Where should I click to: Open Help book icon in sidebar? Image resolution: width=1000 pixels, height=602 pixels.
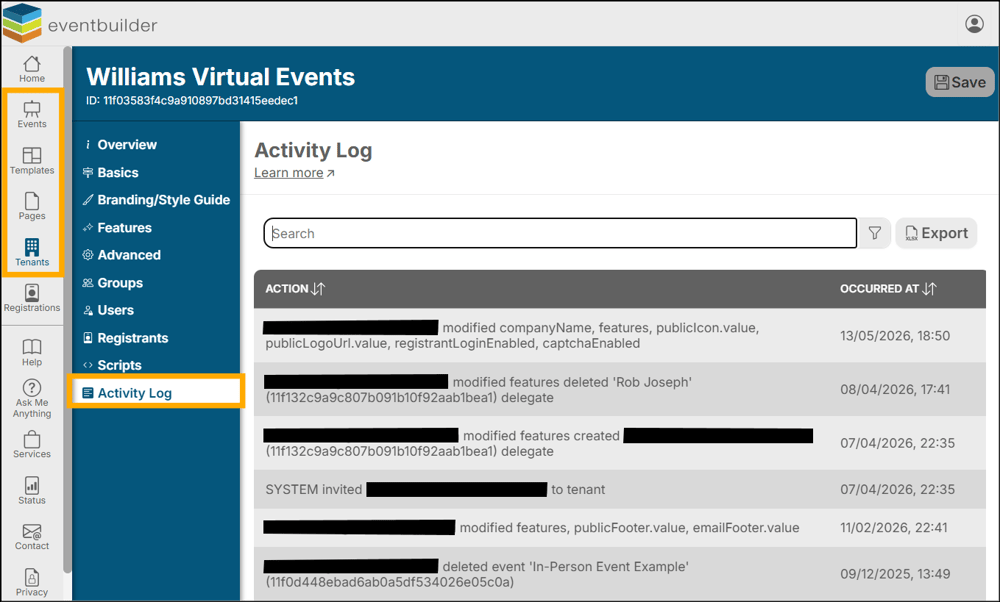coord(31,353)
